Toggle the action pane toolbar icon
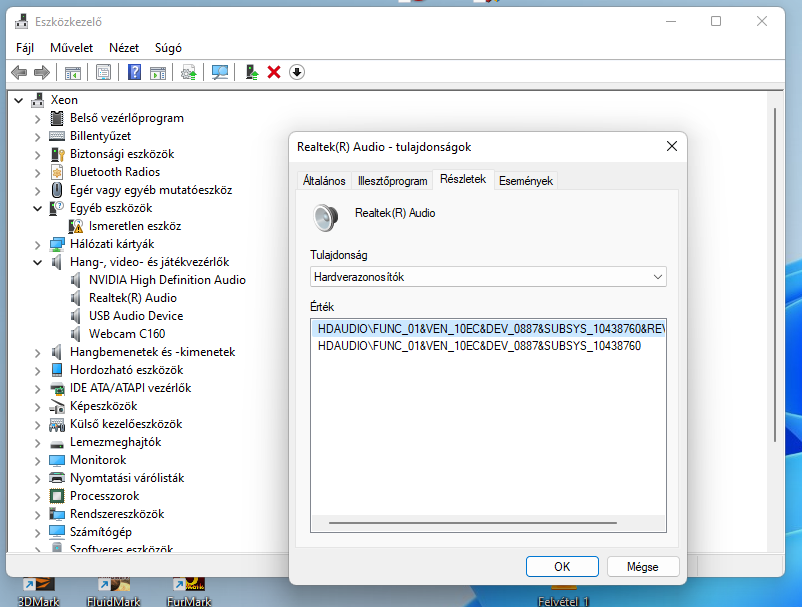 (x=158, y=73)
